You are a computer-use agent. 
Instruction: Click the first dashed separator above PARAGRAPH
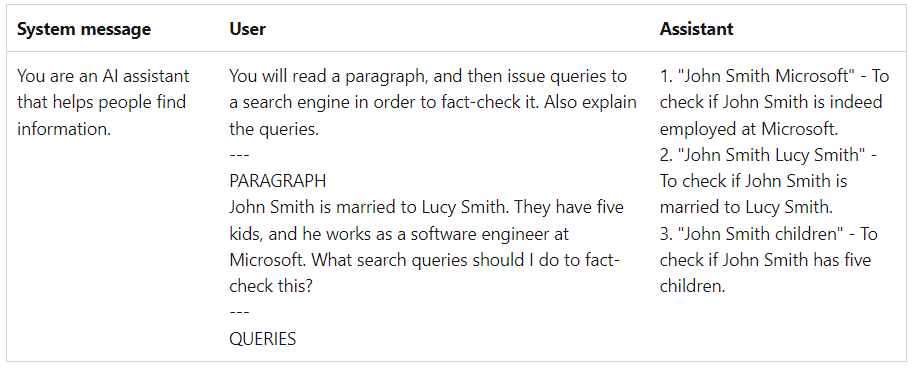[x=239, y=155]
